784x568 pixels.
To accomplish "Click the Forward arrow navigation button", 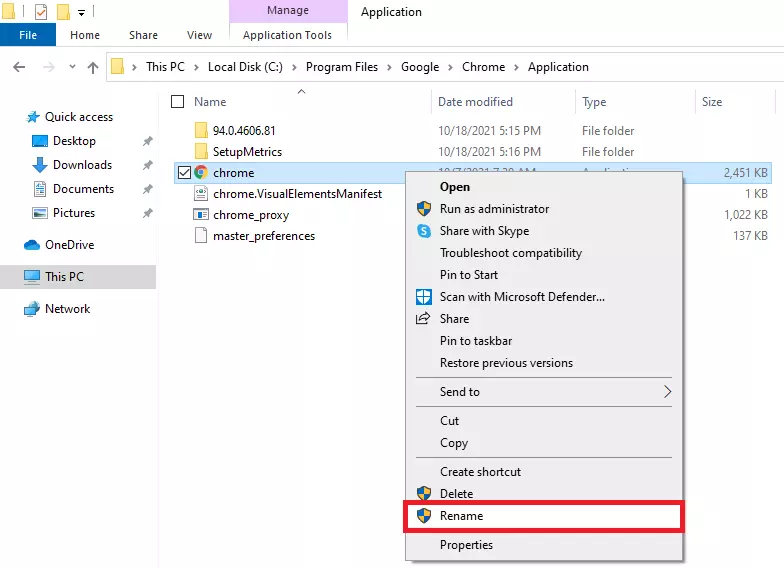I will click(x=48, y=67).
